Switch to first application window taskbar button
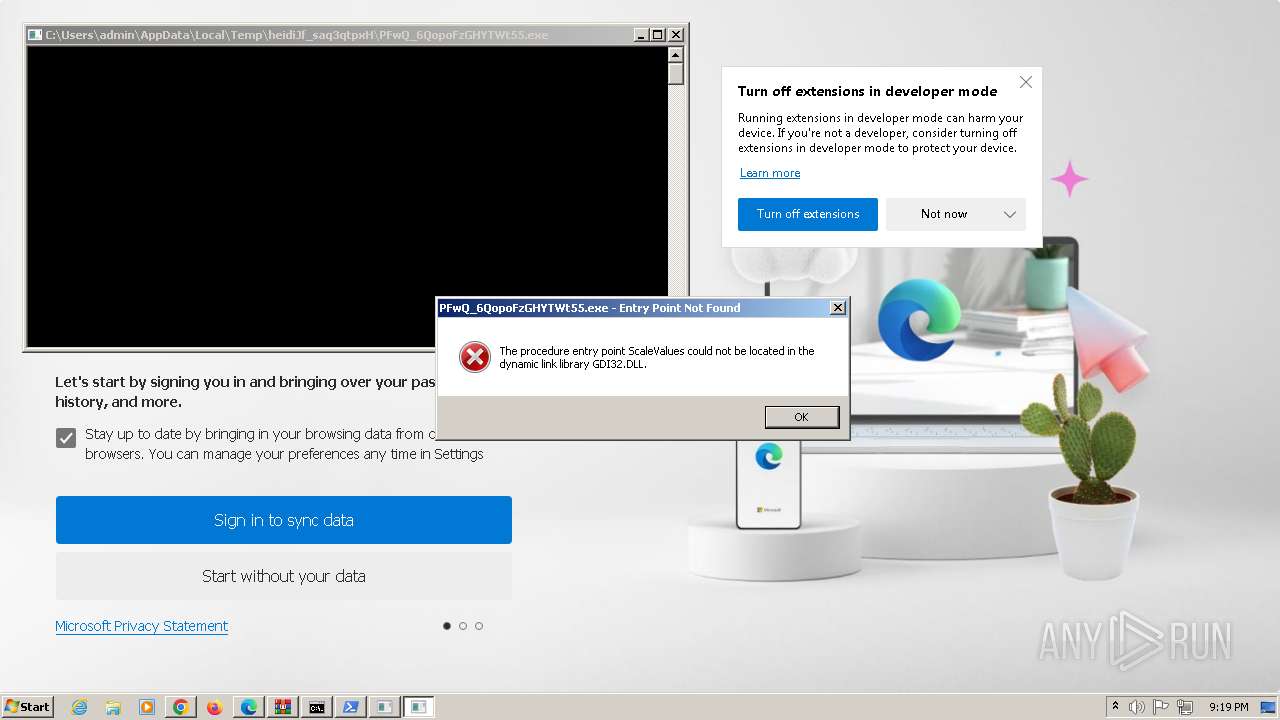 click(384, 707)
